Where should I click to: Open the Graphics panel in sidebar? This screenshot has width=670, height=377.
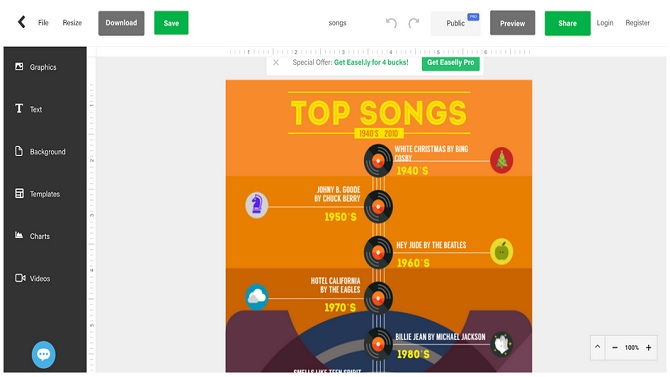point(36,67)
